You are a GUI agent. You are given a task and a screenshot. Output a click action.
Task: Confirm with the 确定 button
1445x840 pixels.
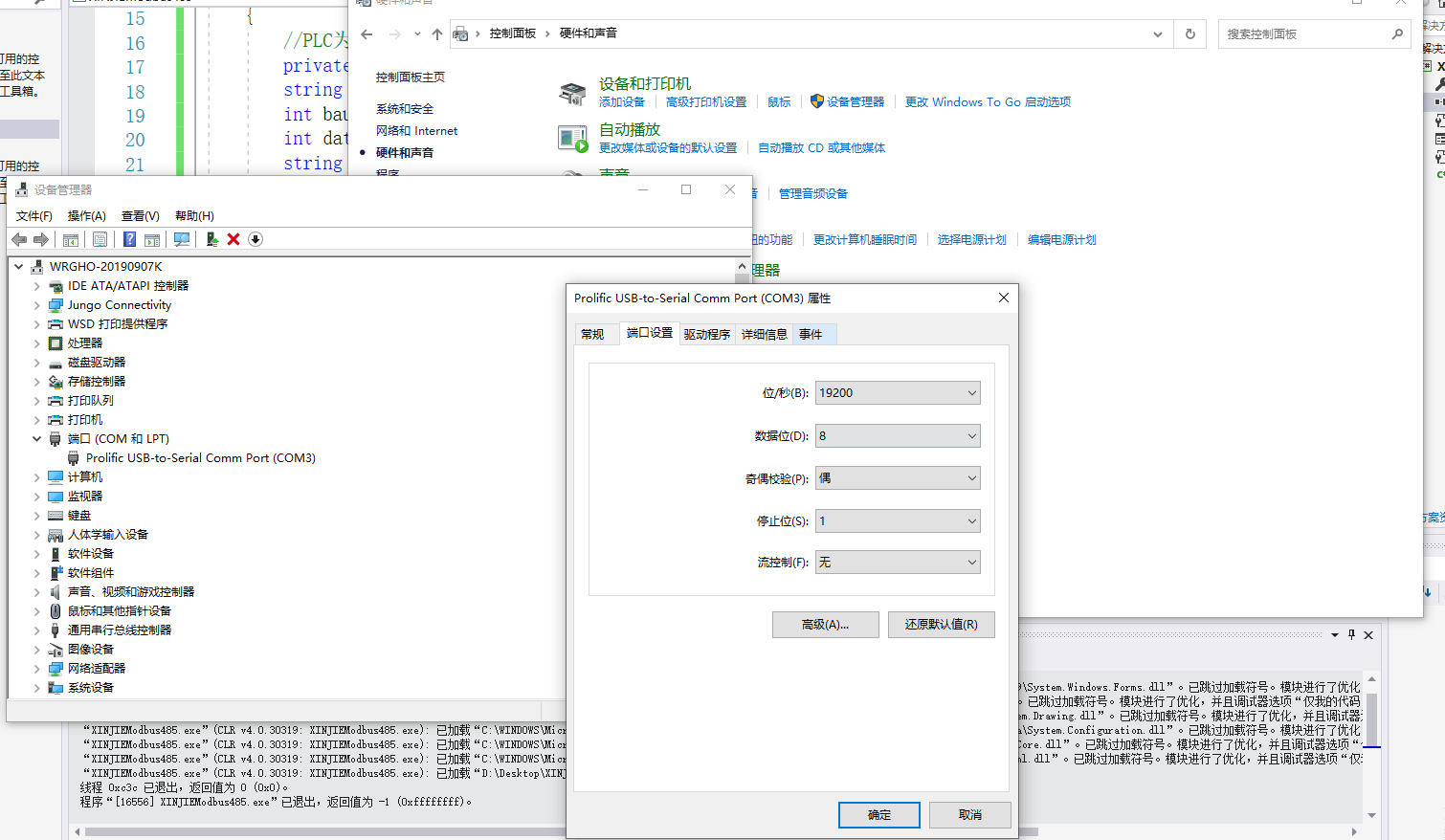pyautogui.click(x=879, y=815)
